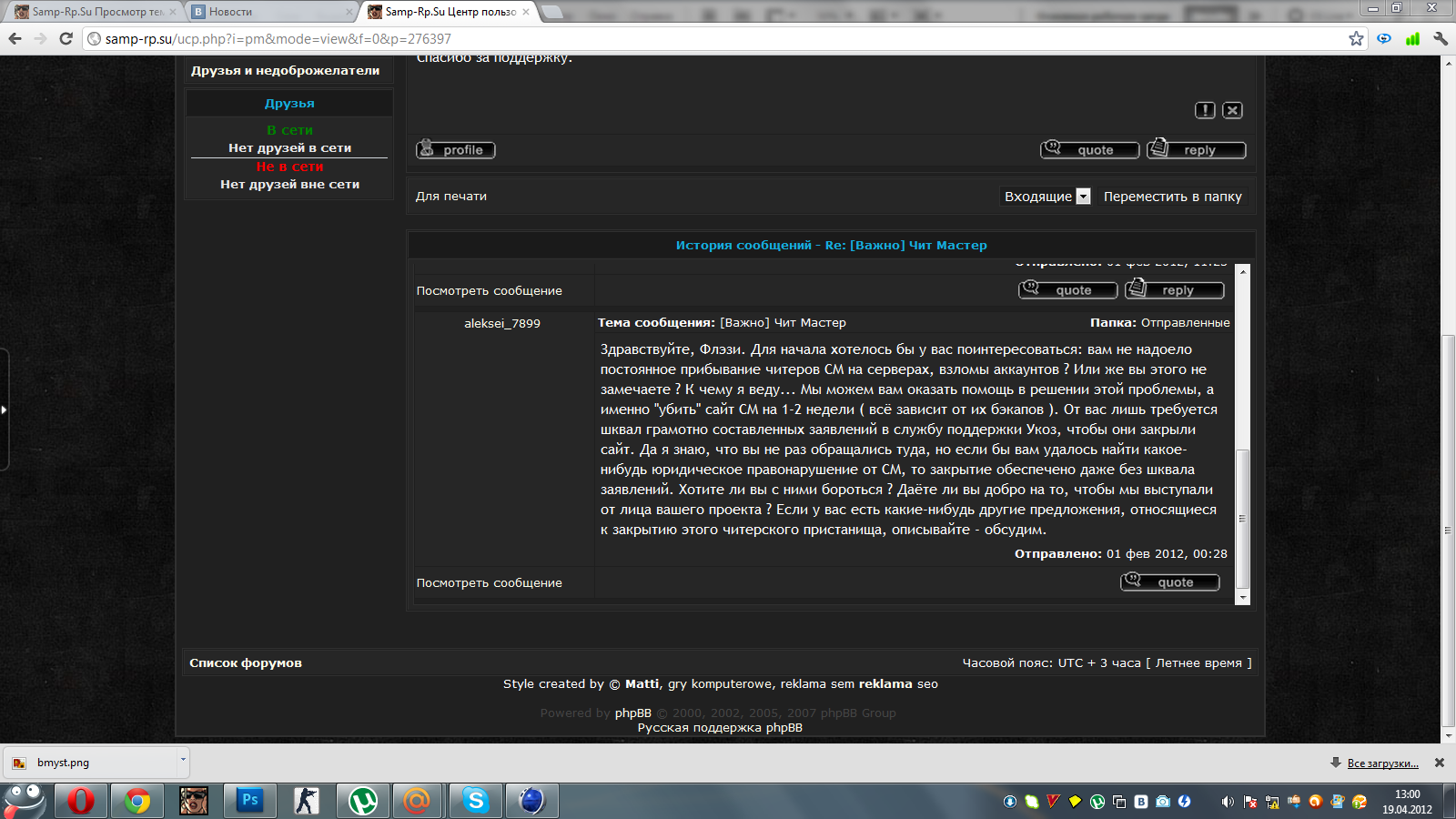Bookmark this page with the star icon
The width and height of the screenshot is (1456, 819).
(x=1356, y=38)
